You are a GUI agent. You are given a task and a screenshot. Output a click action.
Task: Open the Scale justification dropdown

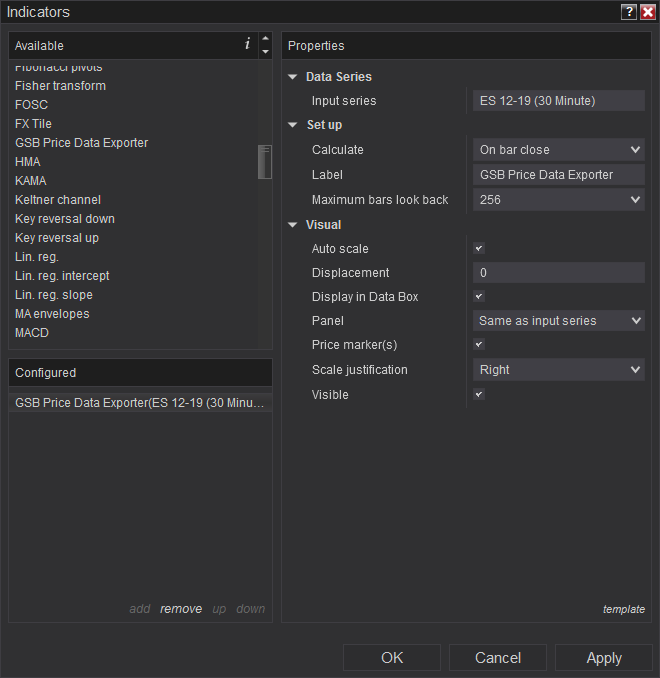(x=558, y=370)
